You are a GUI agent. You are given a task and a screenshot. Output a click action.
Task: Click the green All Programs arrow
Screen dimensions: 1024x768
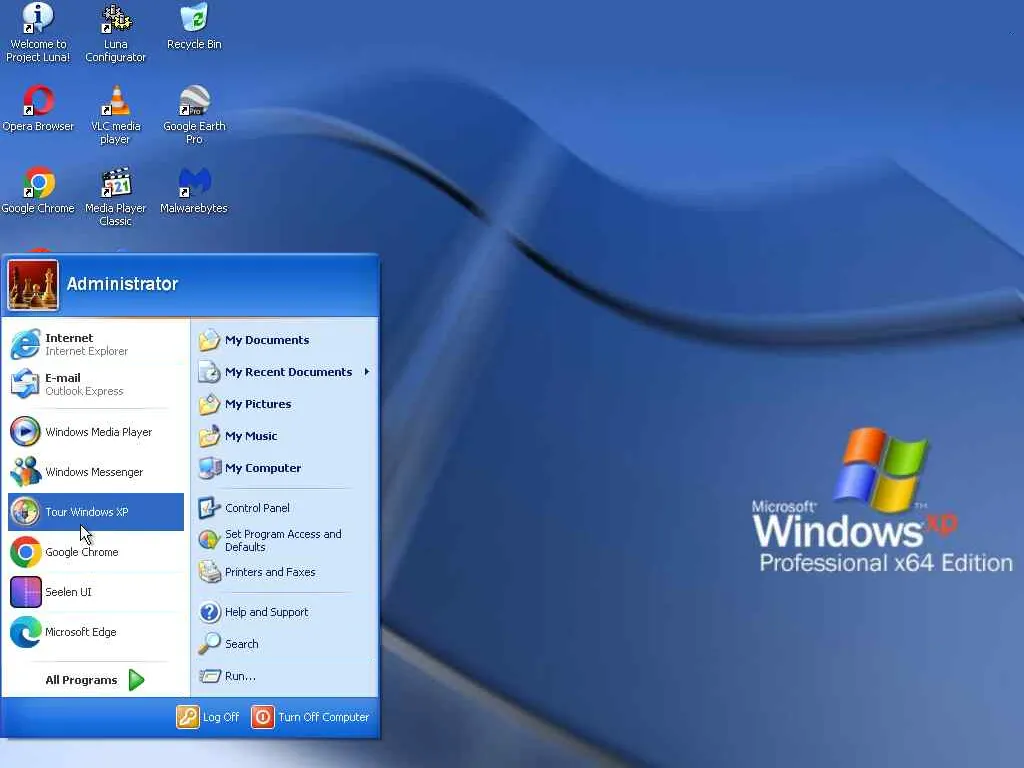(136, 680)
